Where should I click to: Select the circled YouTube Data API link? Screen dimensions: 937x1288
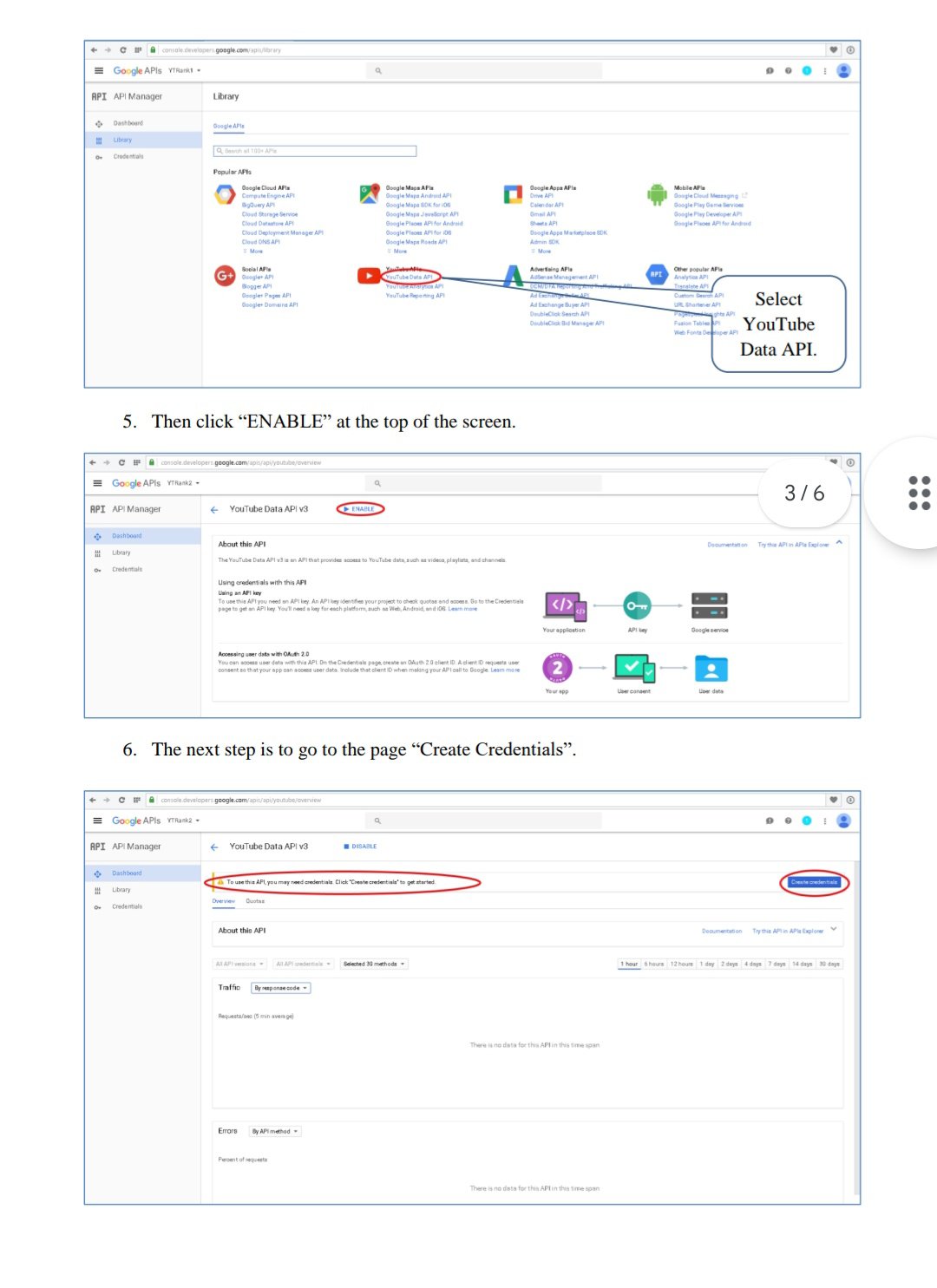[410, 277]
